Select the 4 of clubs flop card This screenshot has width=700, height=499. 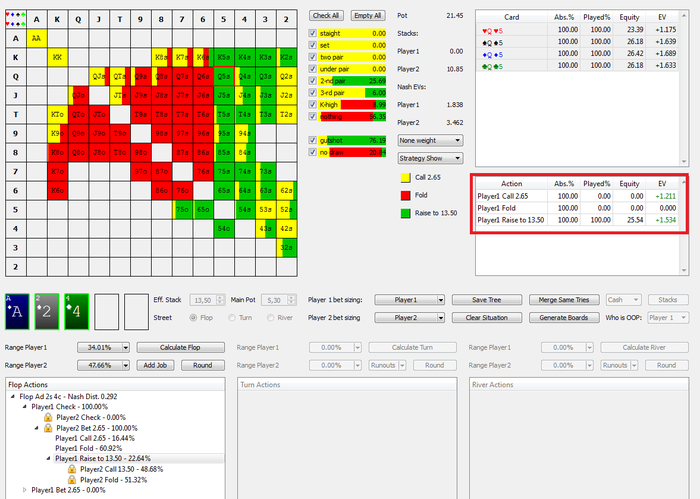(77, 312)
